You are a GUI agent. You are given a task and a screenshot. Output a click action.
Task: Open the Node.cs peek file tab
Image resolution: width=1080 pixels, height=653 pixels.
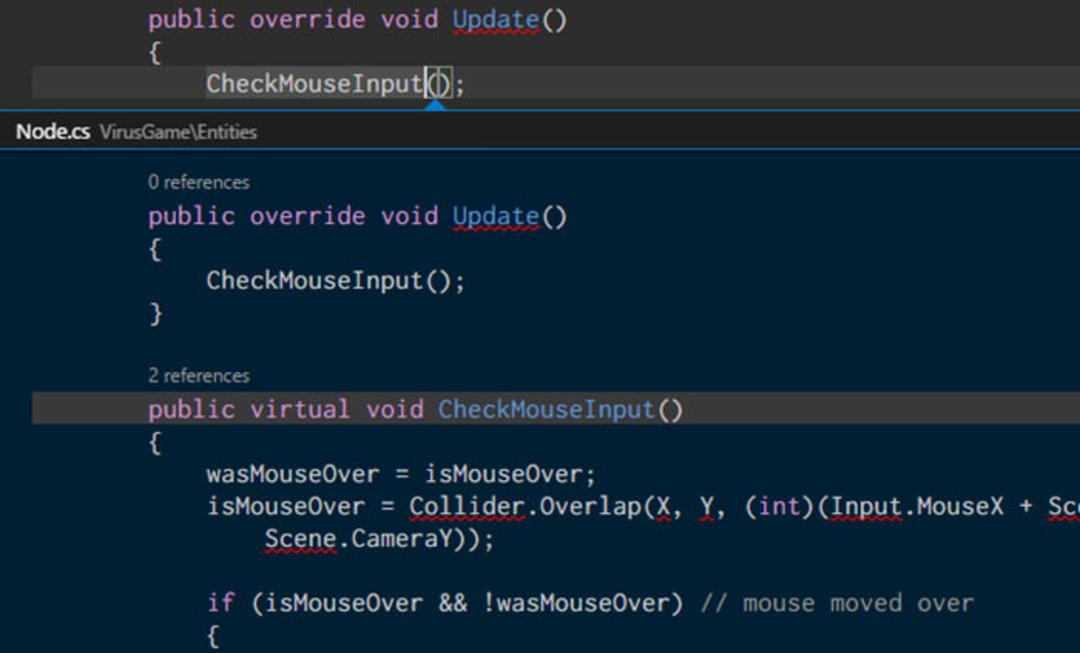coord(53,132)
